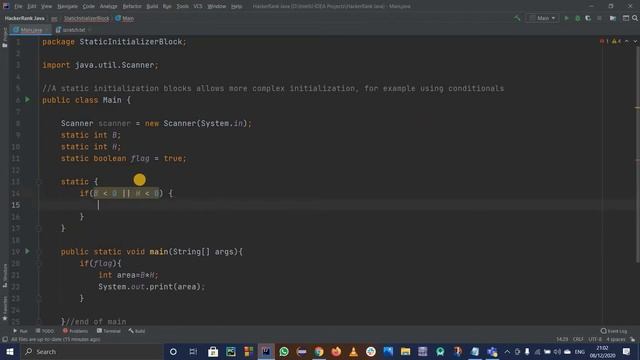Image resolution: width=640 pixels, height=360 pixels.
Task: Click the Windows Start button
Action: tap(9, 351)
